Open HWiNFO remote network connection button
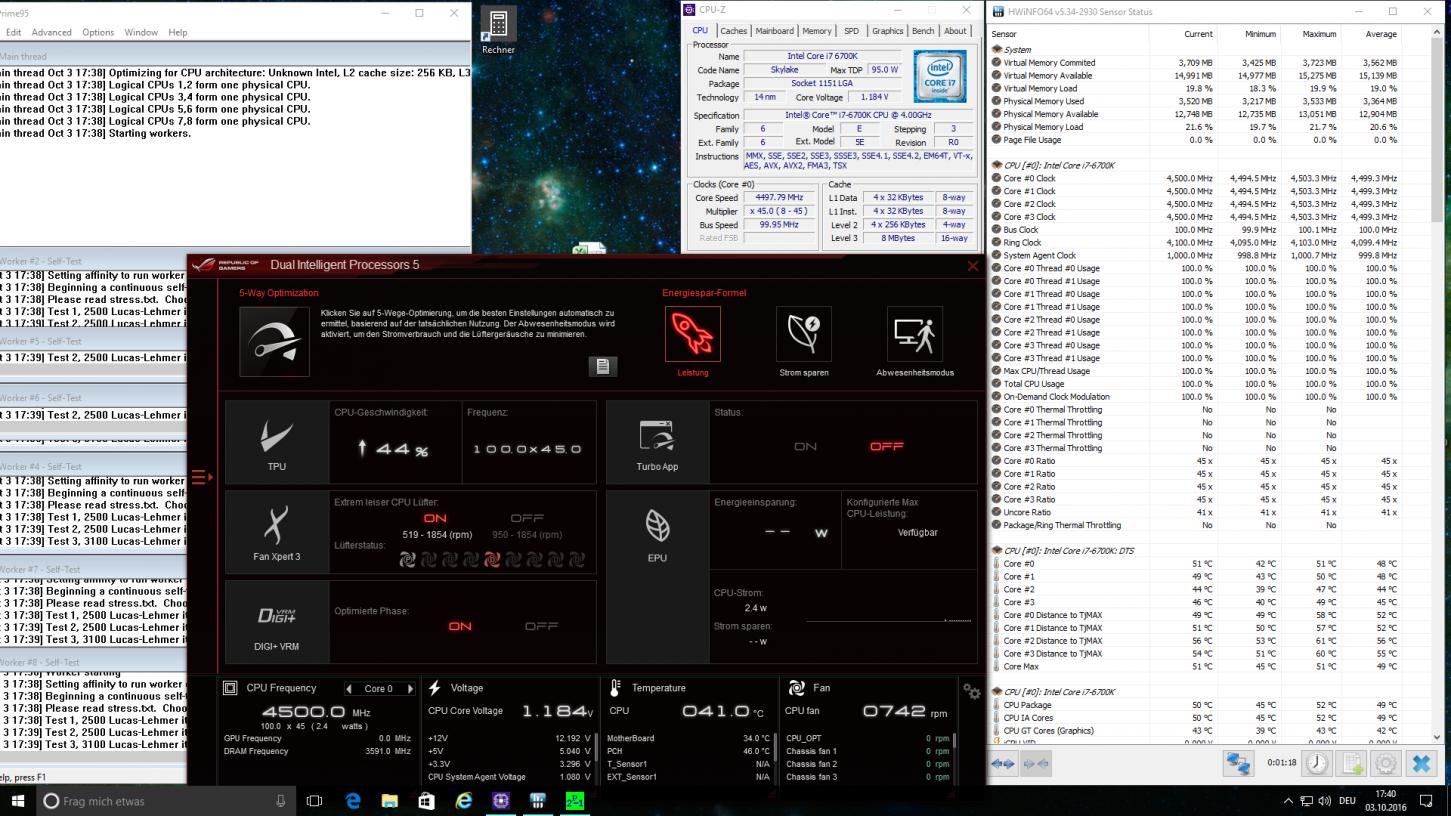The image size is (1451, 816). pyautogui.click(x=1239, y=763)
